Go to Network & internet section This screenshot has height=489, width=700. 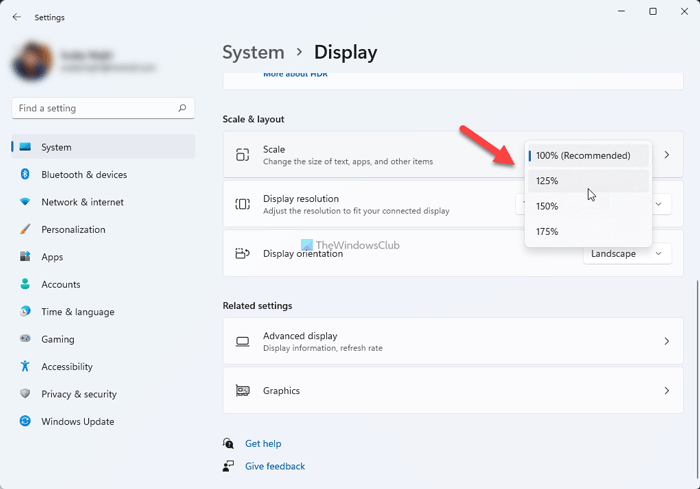click(82, 202)
